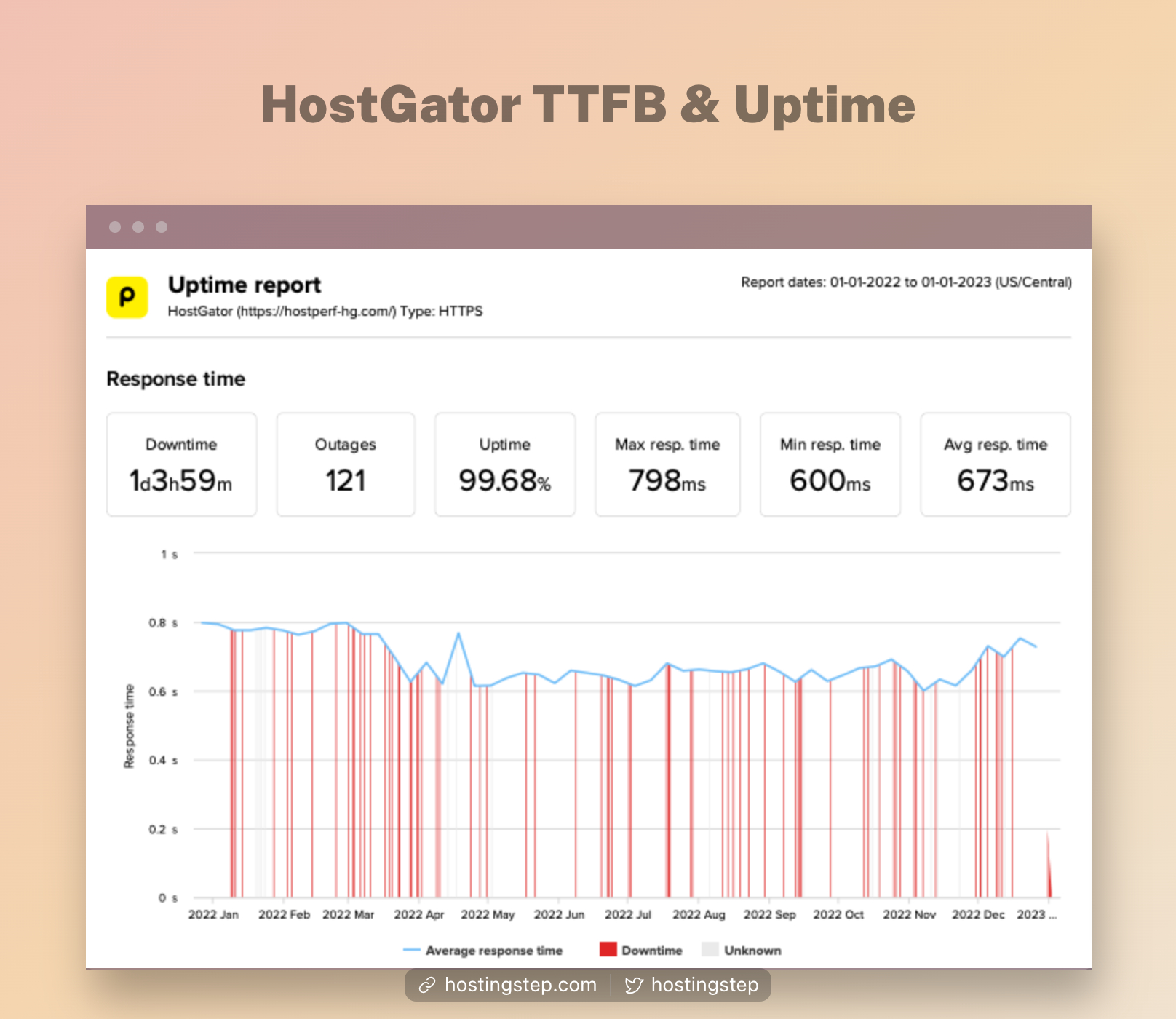The width and height of the screenshot is (1176, 1019).
Task: Click the Uptime report heading
Action: click(245, 285)
